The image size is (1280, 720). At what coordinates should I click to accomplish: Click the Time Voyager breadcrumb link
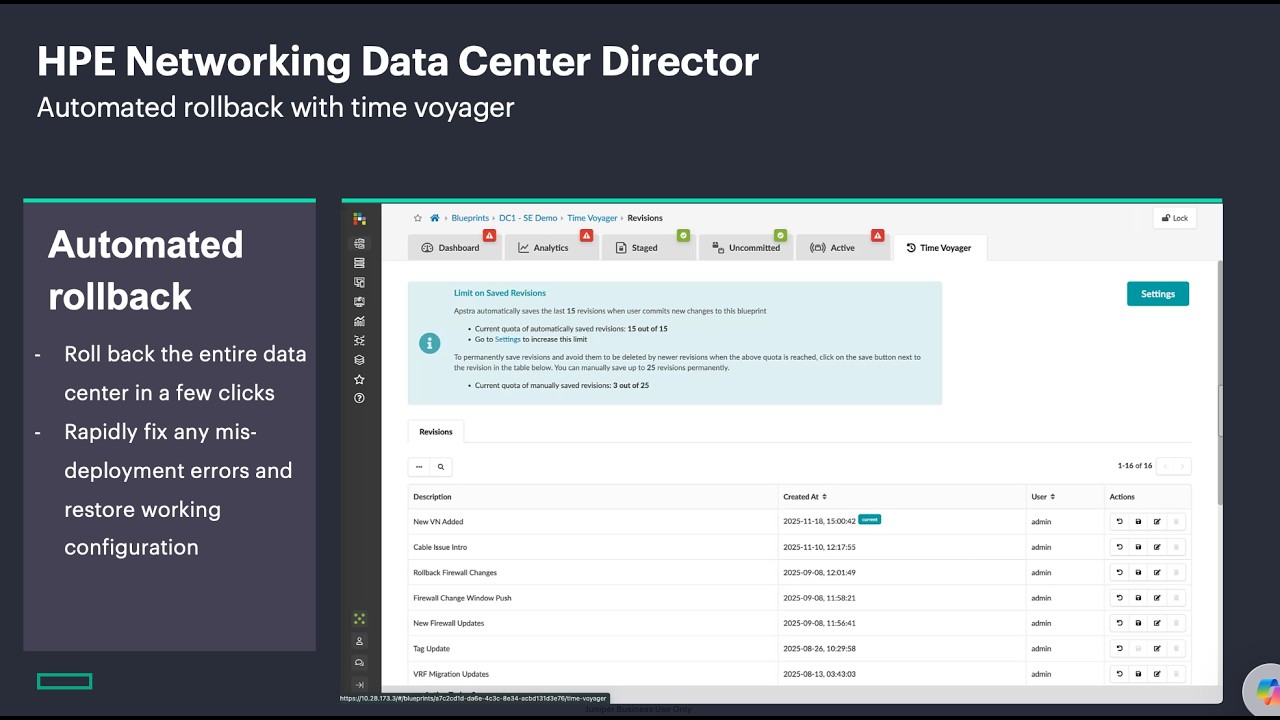pos(592,218)
